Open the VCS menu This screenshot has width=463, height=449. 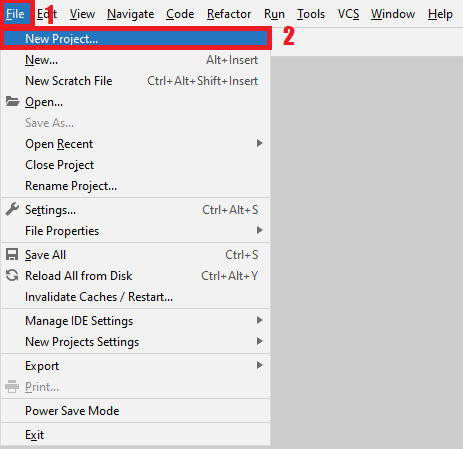348,14
